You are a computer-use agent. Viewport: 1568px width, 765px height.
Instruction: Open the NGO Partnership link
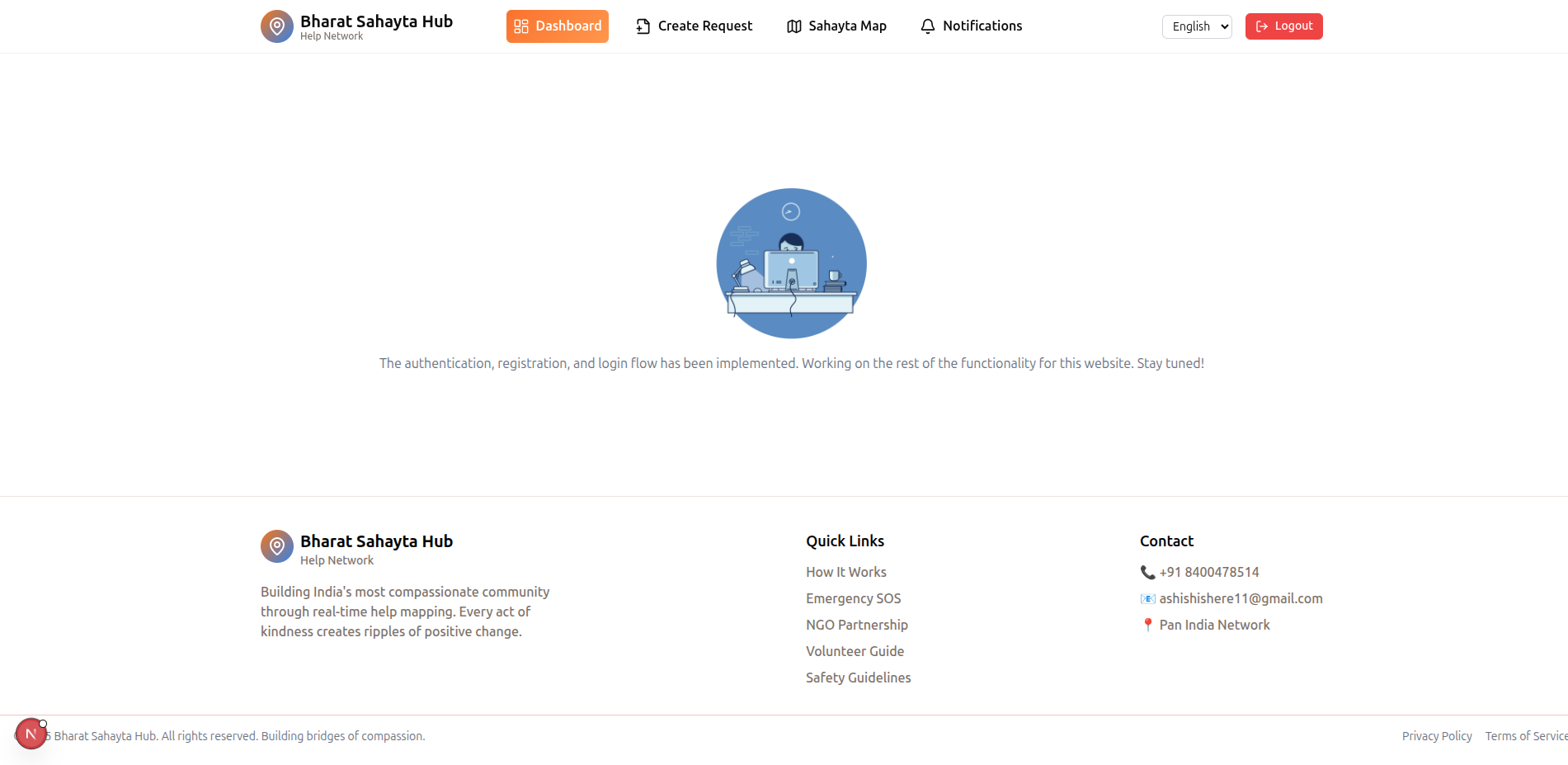(857, 625)
